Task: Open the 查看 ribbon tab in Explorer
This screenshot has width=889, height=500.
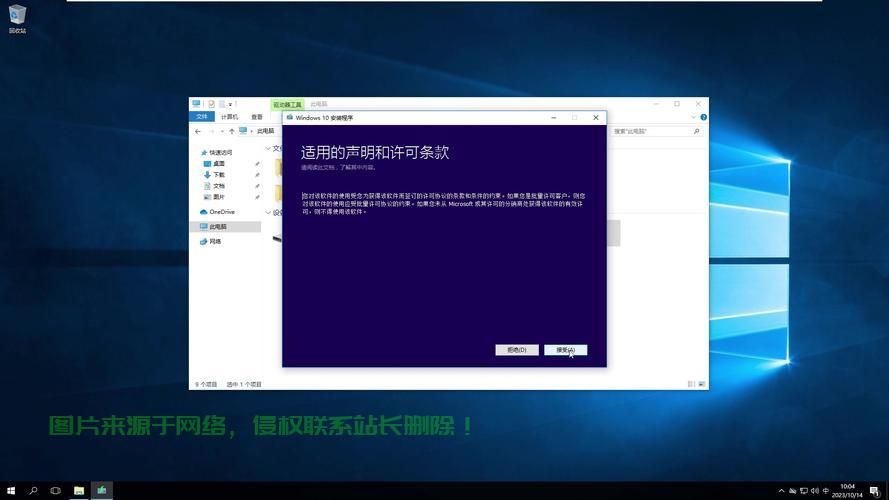Action: pyautogui.click(x=257, y=117)
